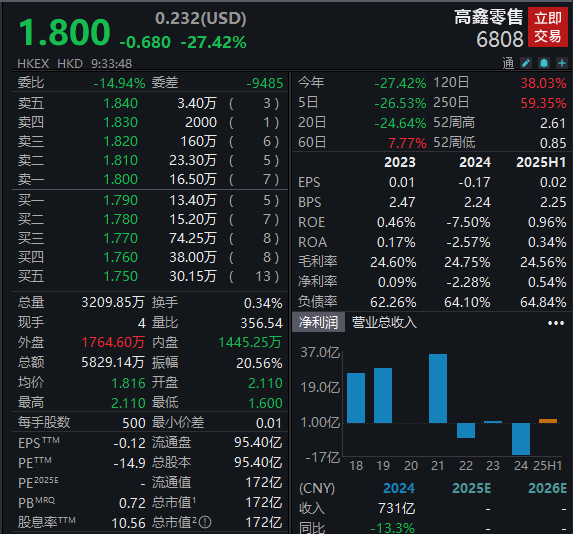Viewport: 573px width, 534px height.
Task: Click the 52周高 value 2.61
Action: [553, 123]
